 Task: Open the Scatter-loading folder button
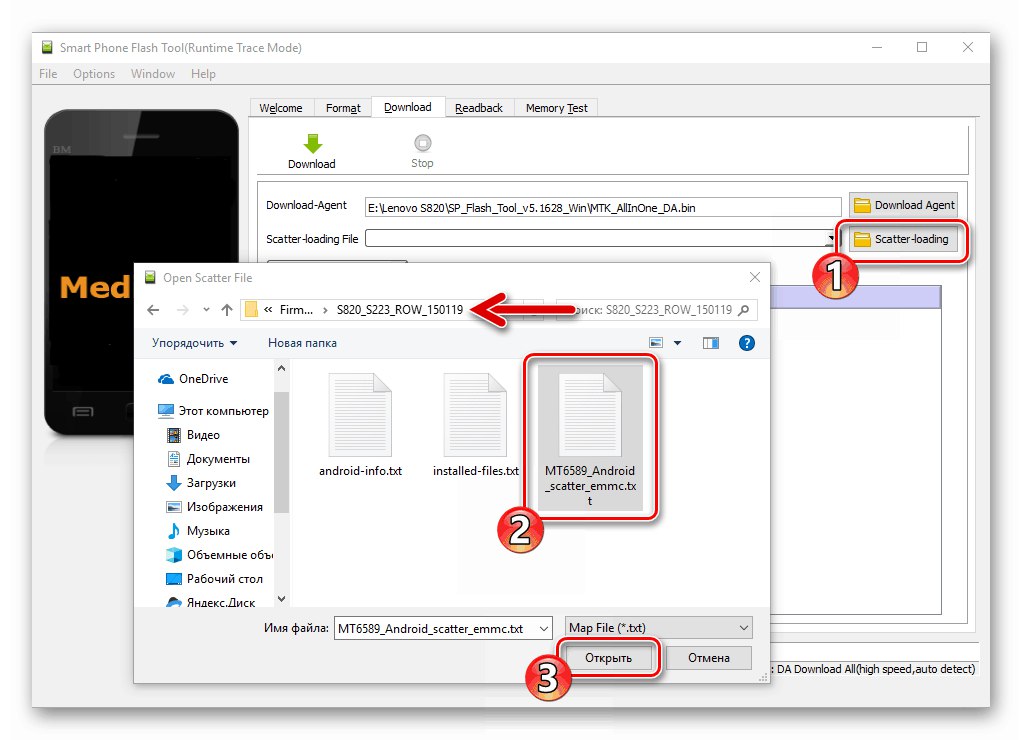pyautogui.click(x=901, y=239)
